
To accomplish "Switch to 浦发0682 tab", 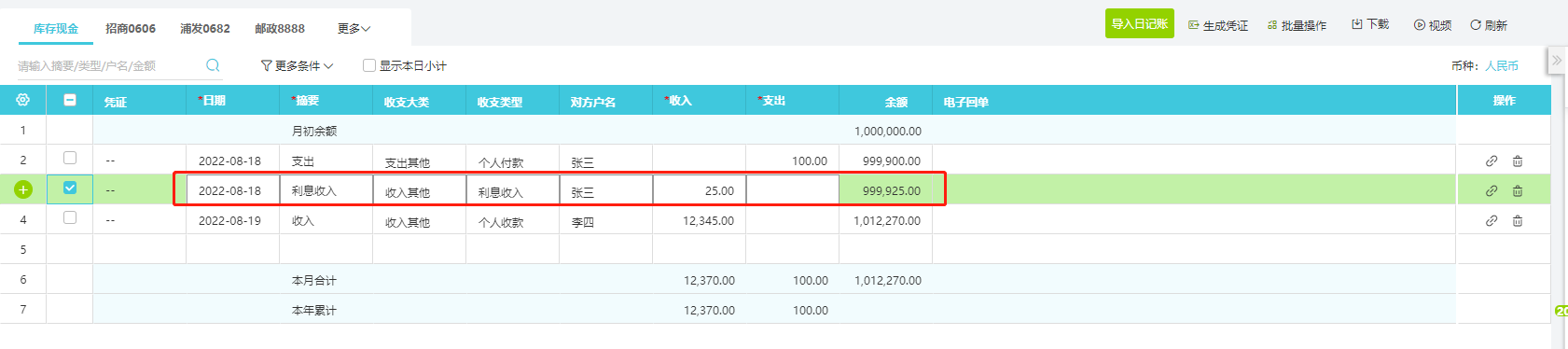I will tap(205, 28).
